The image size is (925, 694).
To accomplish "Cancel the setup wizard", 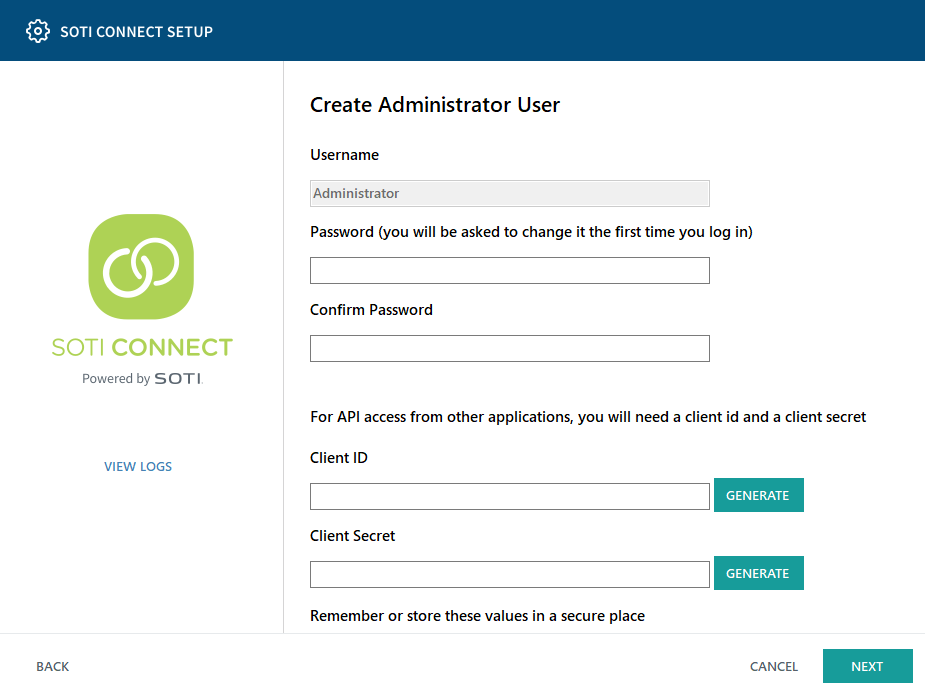I will [774, 667].
